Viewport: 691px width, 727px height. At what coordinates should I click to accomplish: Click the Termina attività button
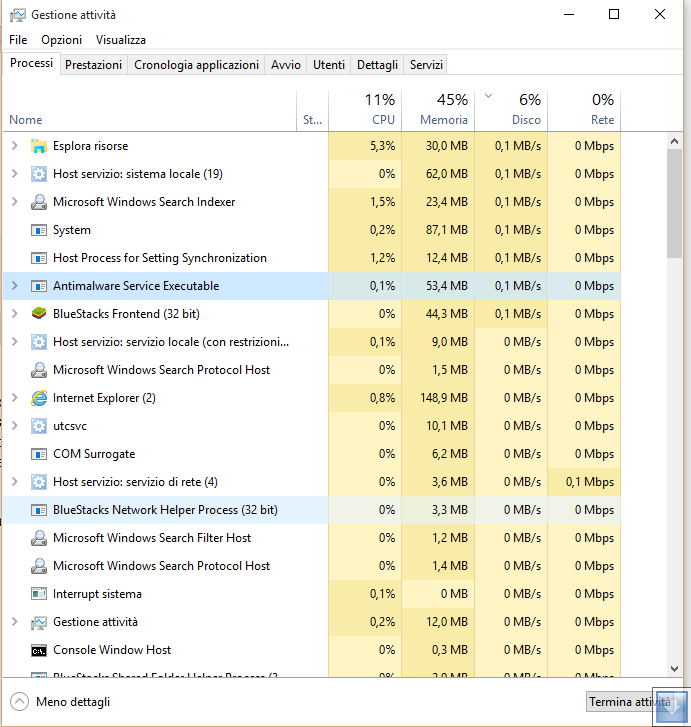631,702
